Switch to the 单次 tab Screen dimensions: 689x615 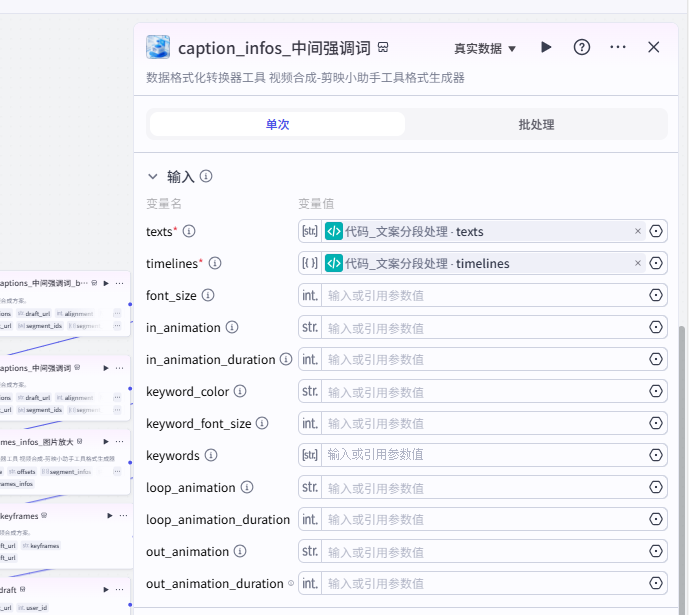tap(277, 124)
